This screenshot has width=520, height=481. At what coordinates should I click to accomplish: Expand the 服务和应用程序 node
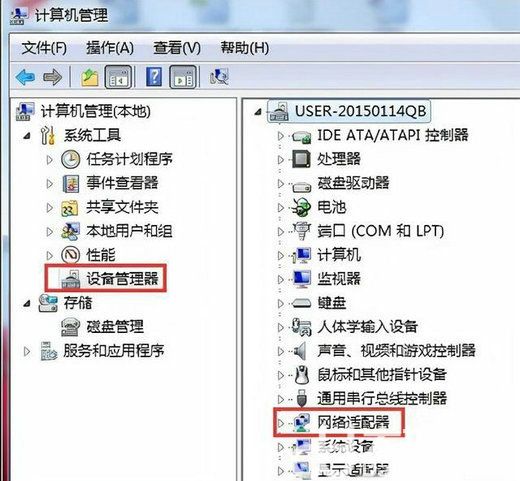27,351
